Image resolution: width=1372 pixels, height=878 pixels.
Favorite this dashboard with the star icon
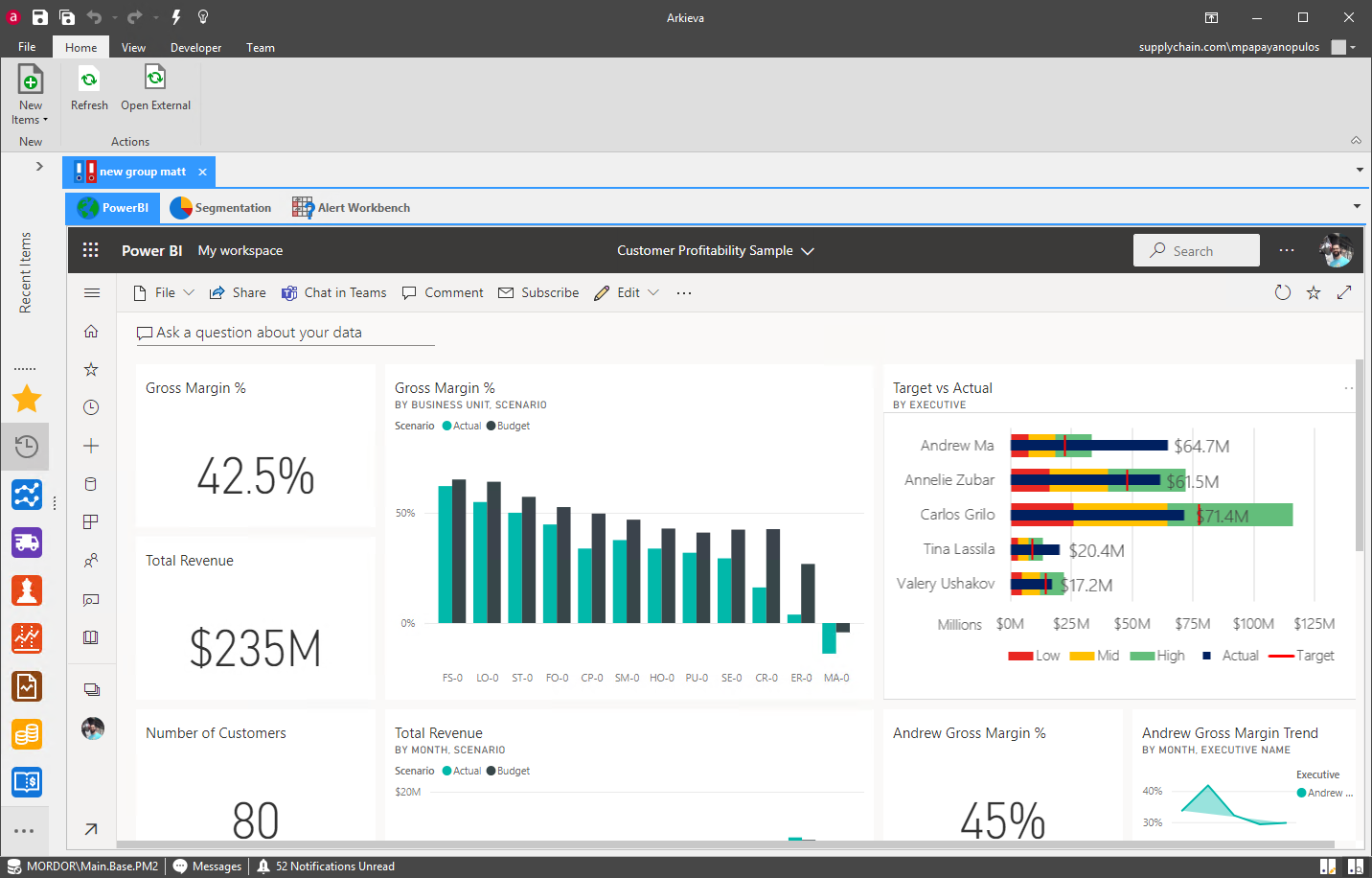coord(1314,292)
